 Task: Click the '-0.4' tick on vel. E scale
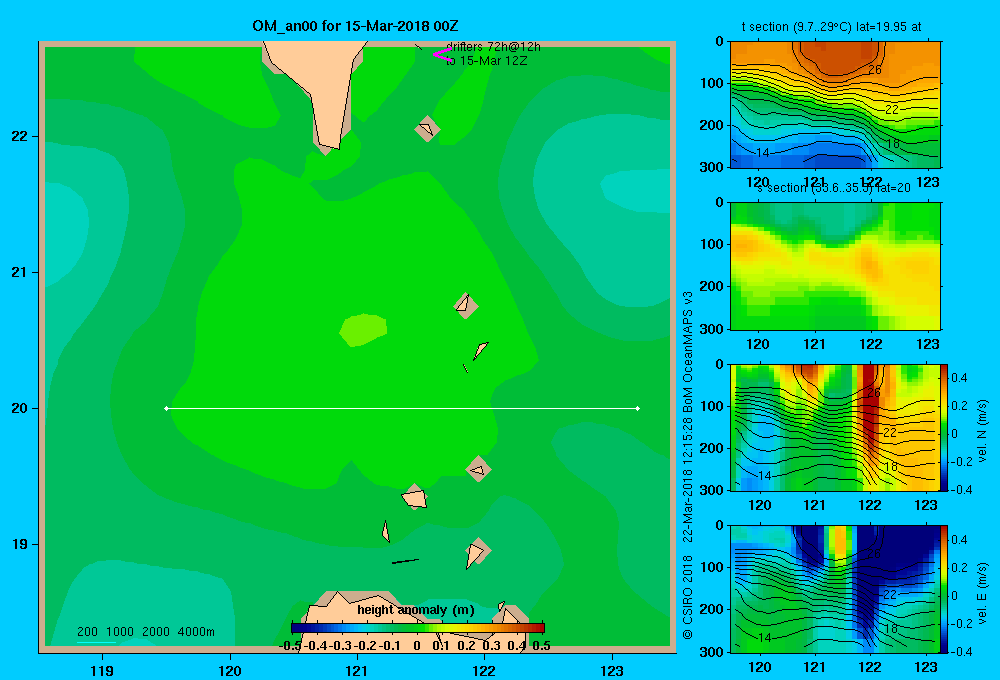point(961,651)
